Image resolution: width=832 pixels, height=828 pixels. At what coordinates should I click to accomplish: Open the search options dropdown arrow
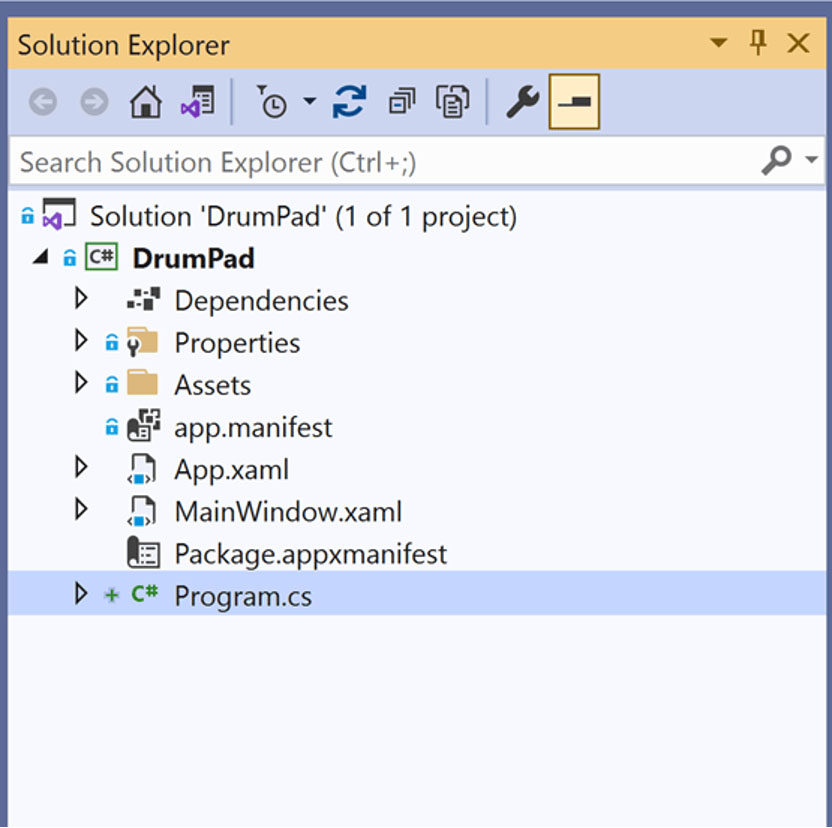[811, 159]
